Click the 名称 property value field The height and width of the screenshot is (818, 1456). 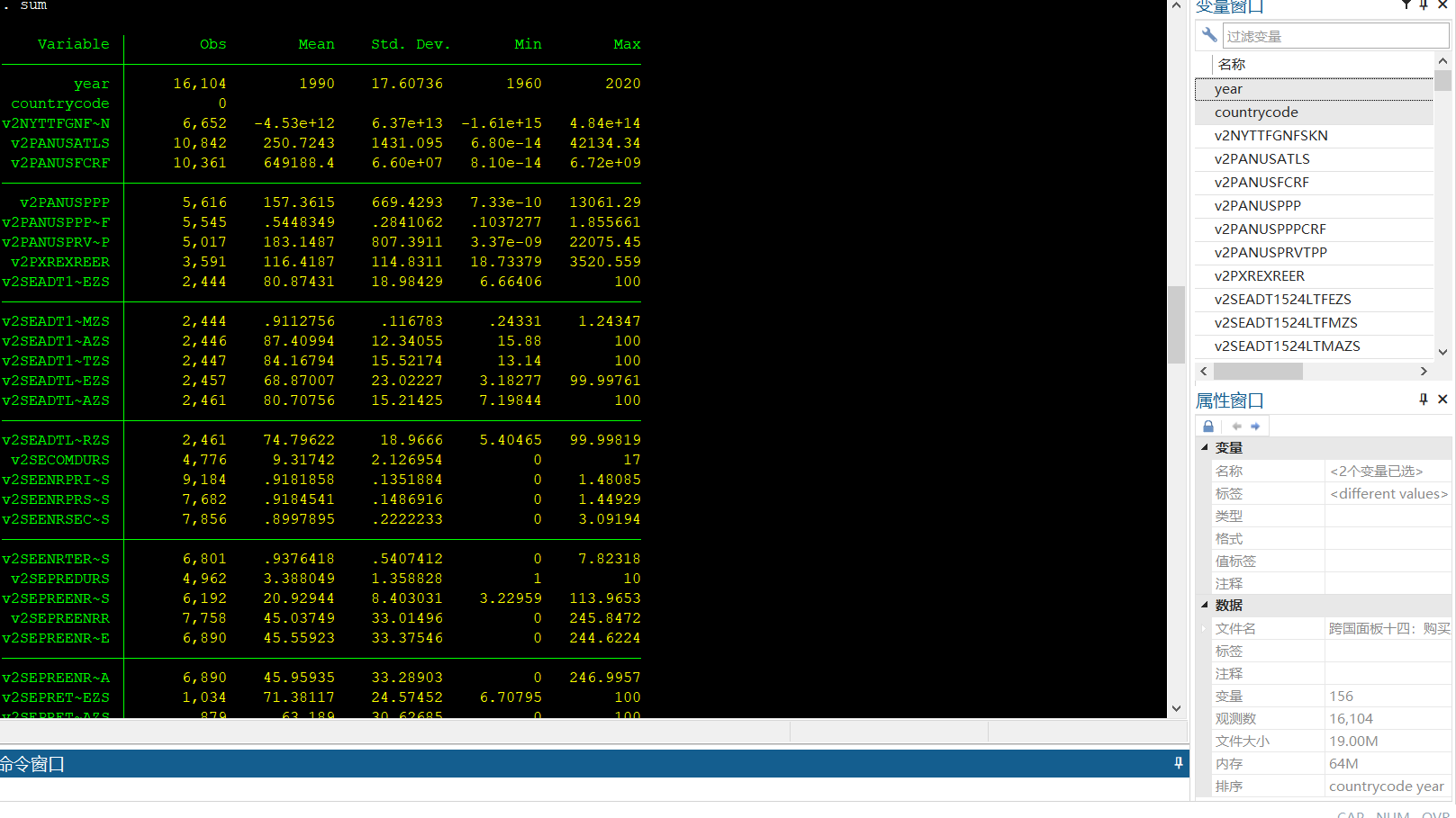click(1388, 471)
